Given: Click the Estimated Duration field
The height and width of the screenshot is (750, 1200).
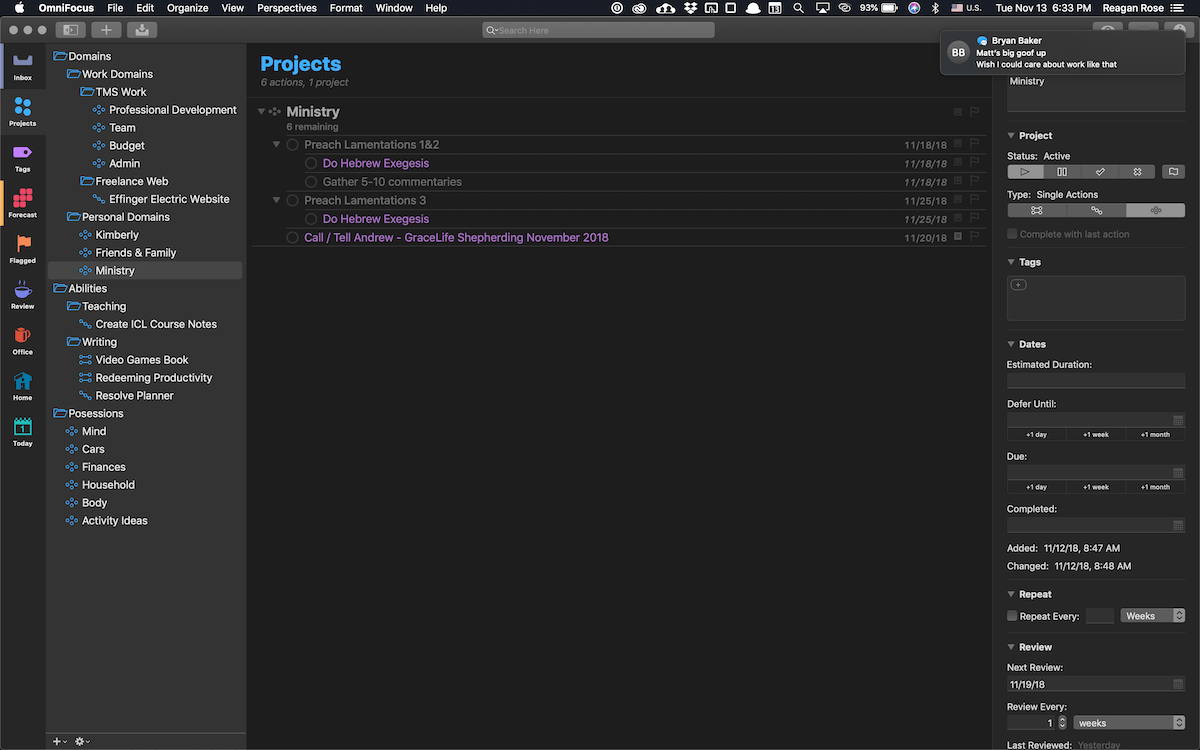Looking at the screenshot, I should tap(1096, 381).
